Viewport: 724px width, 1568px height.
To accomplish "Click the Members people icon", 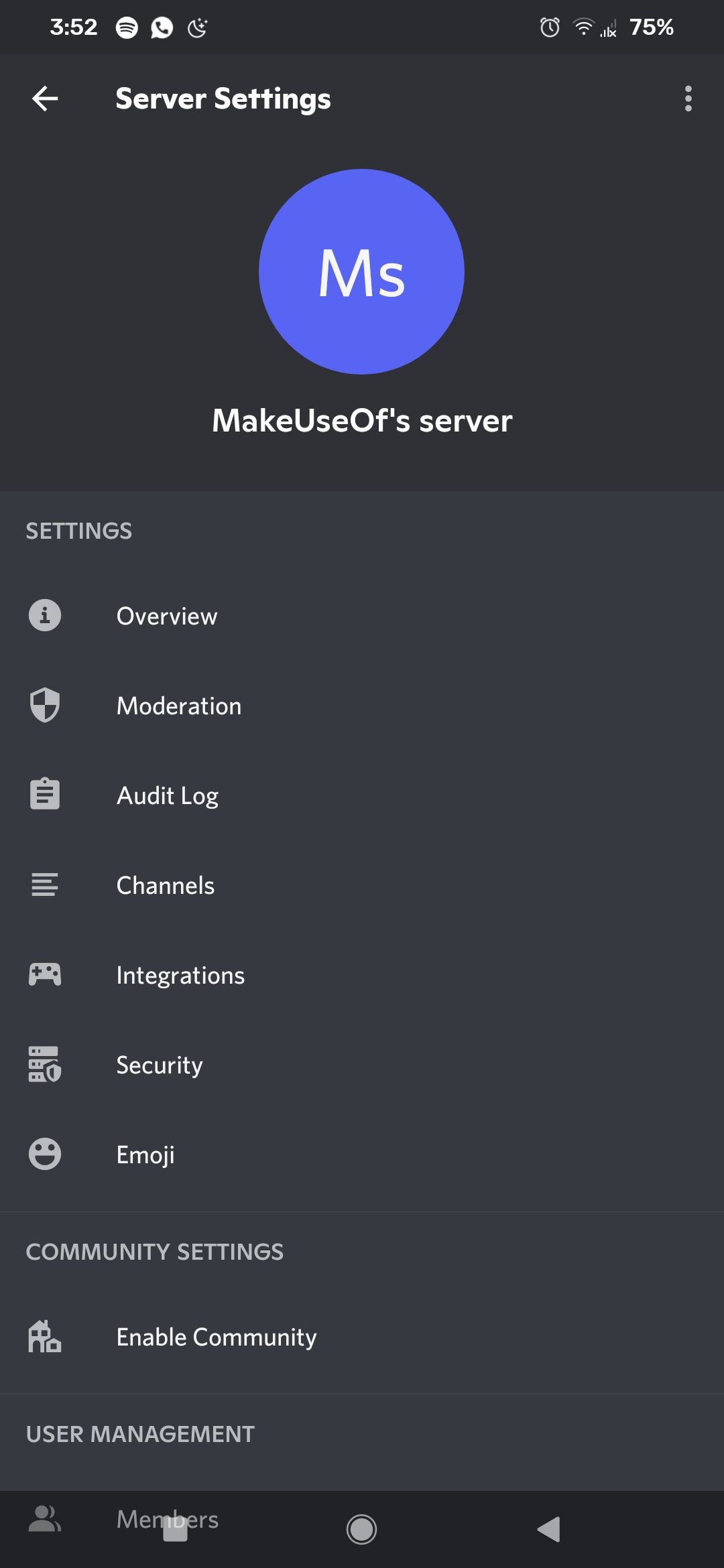I will (45, 1518).
